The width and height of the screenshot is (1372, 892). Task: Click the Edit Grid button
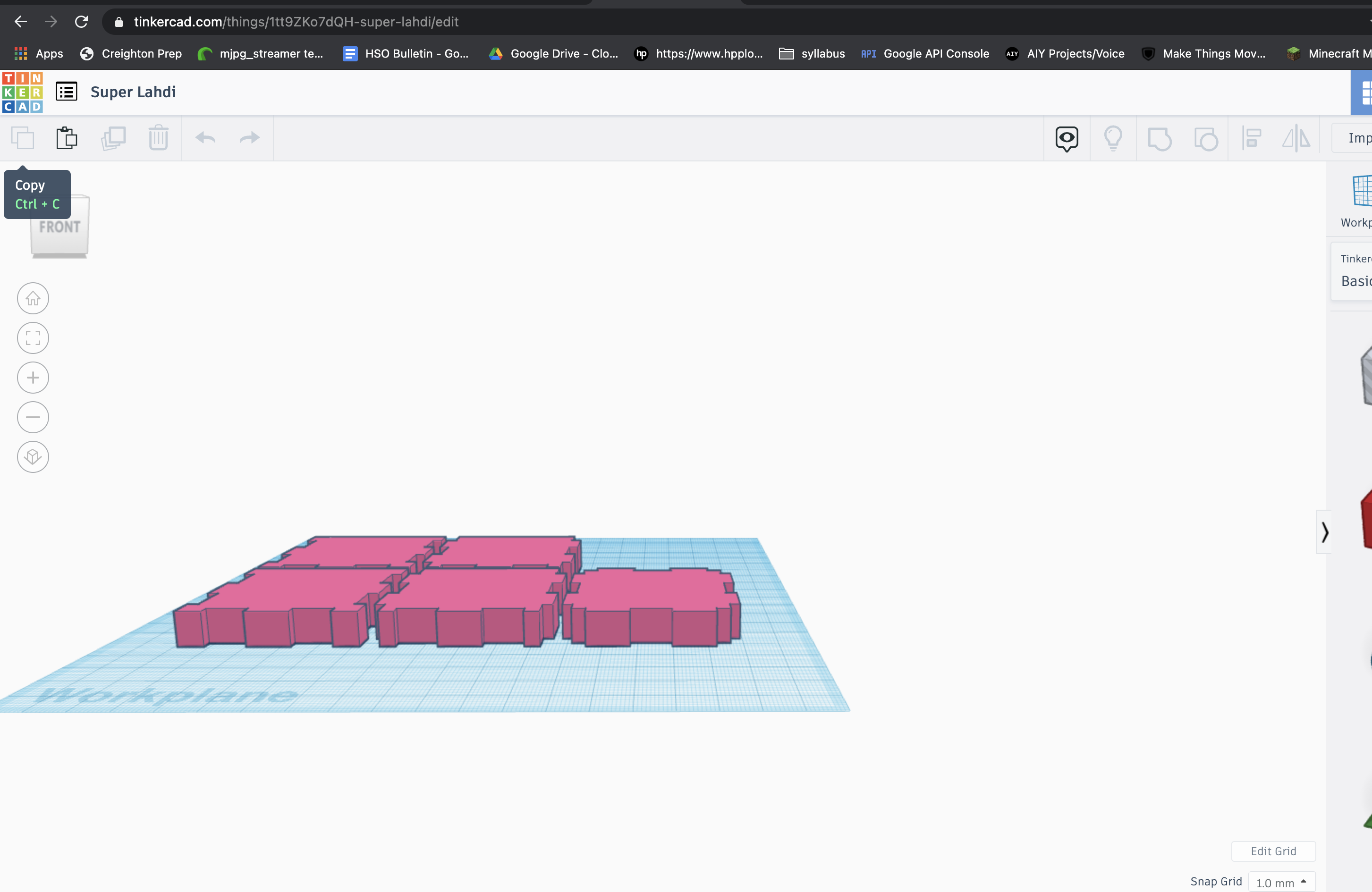pyautogui.click(x=1273, y=851)
